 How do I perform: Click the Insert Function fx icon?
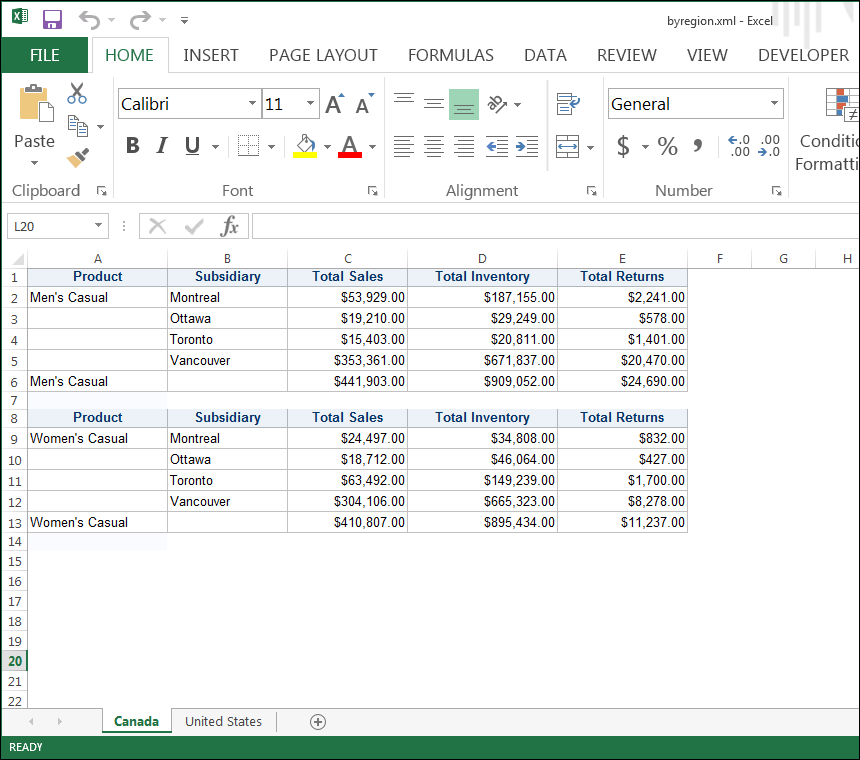[230, 226]
